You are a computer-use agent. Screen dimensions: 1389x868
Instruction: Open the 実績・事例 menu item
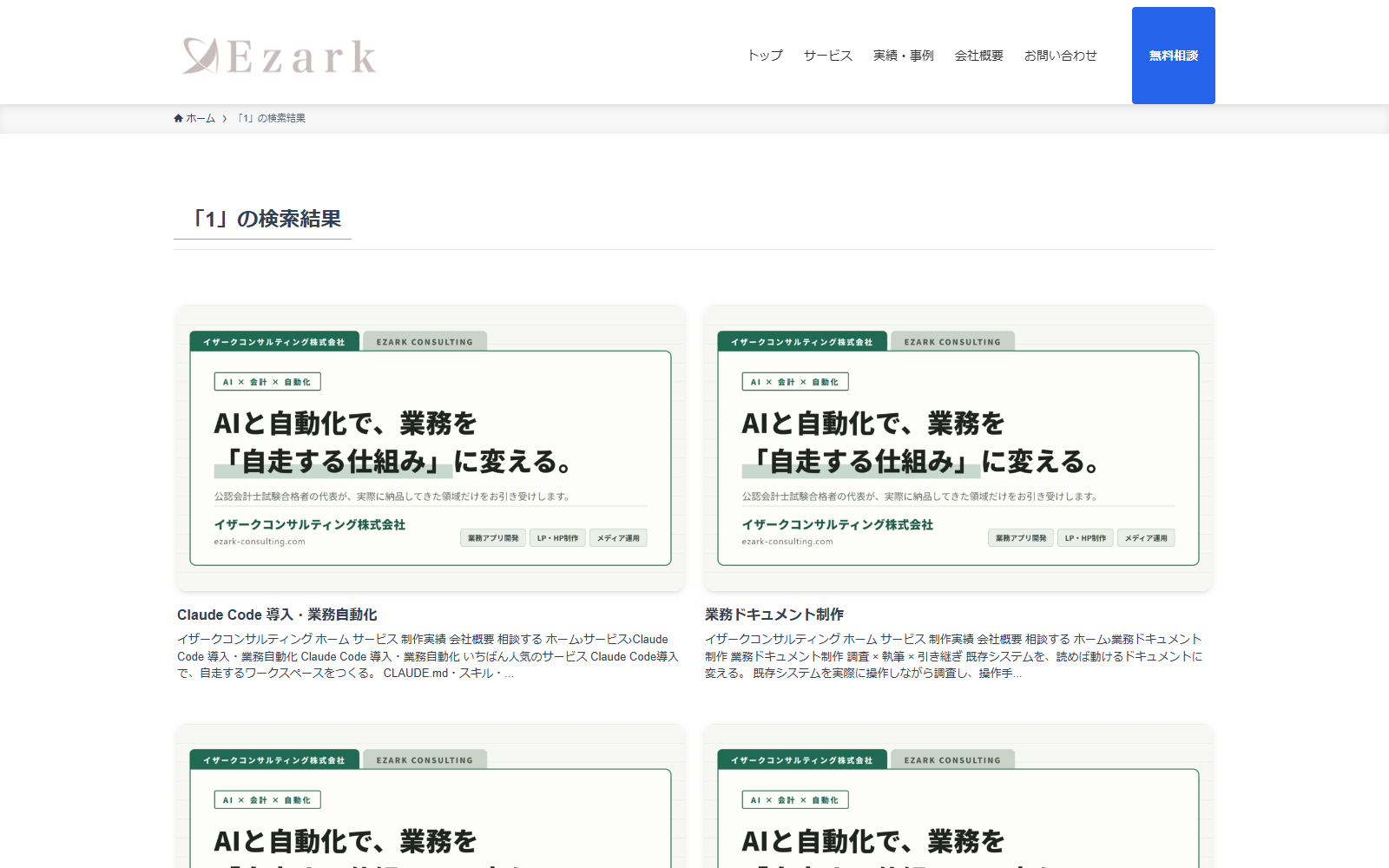coord(903,56)
